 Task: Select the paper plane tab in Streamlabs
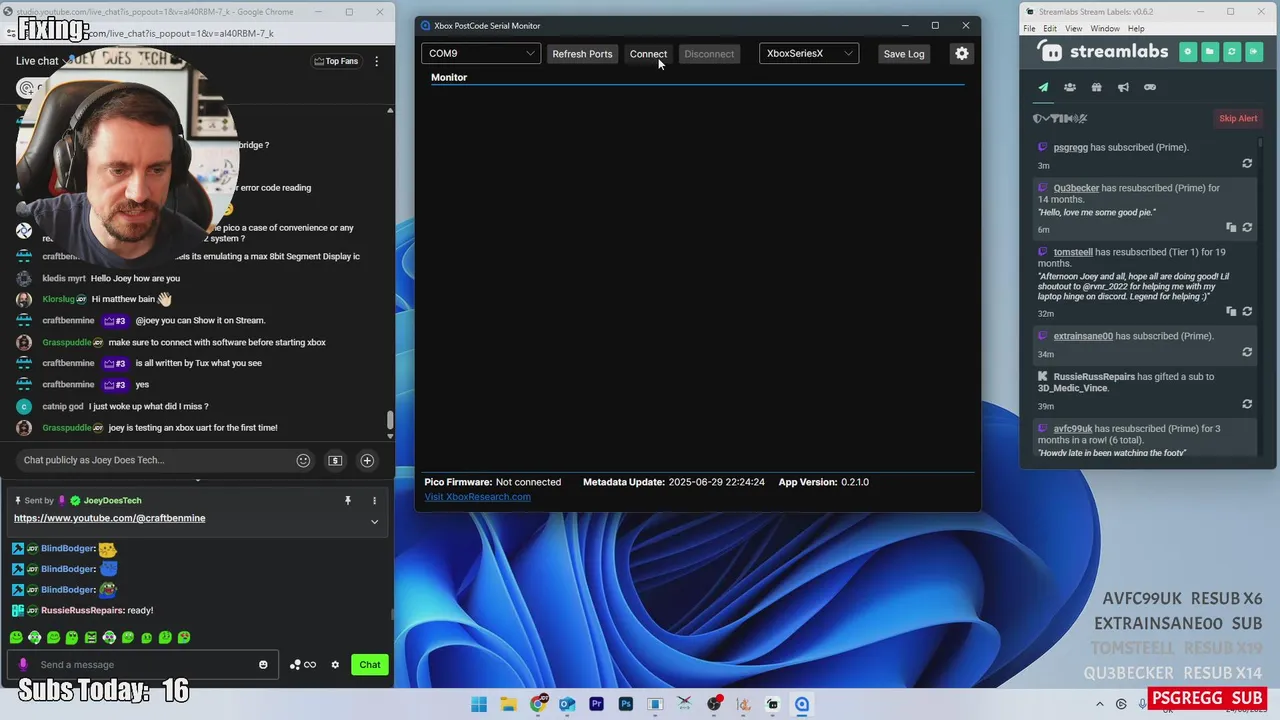tap(1043, 87)
